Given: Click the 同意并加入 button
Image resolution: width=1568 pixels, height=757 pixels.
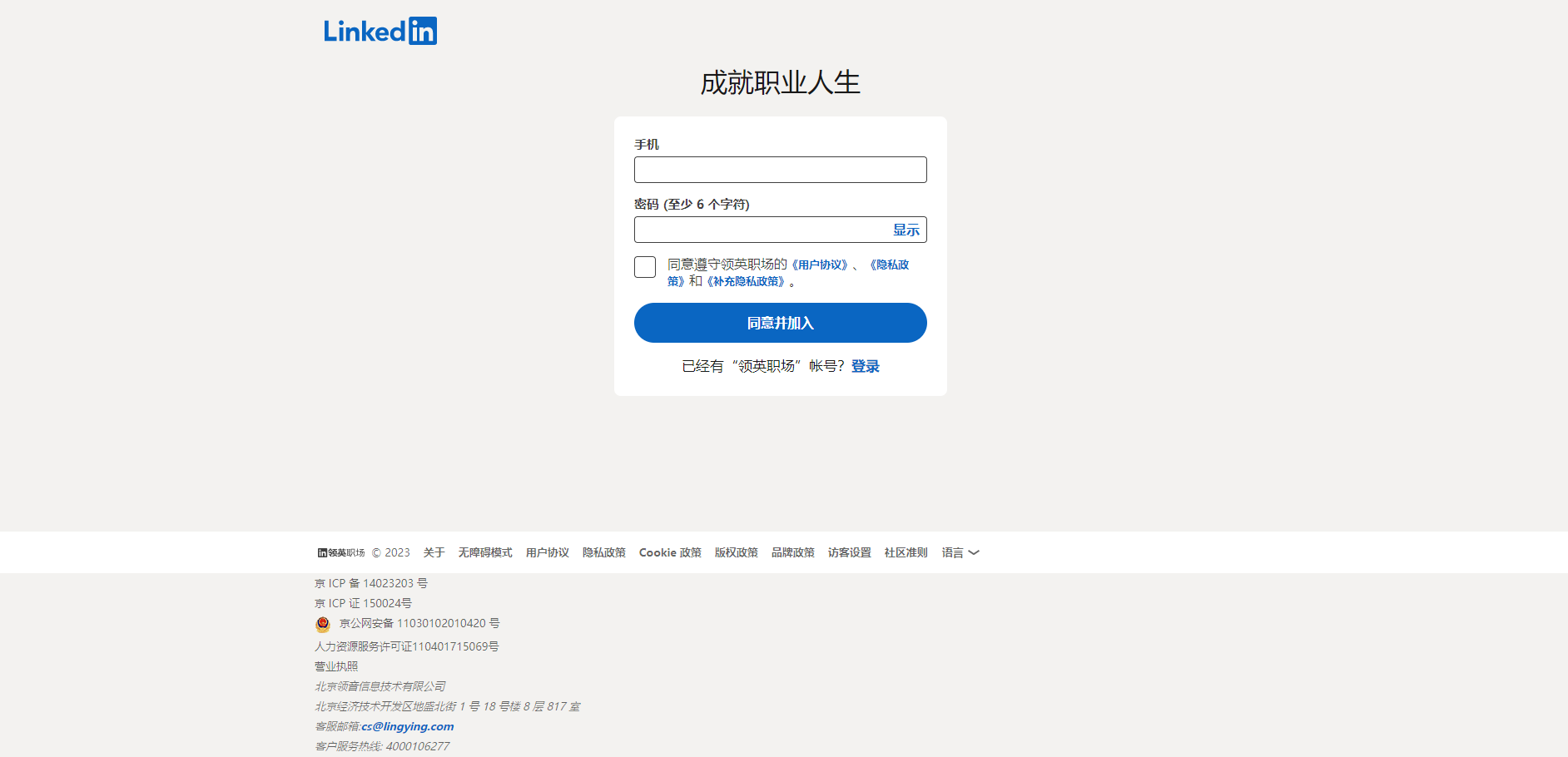Looking at the screenshot, I should pyautogui.click(x=780, y=323).
